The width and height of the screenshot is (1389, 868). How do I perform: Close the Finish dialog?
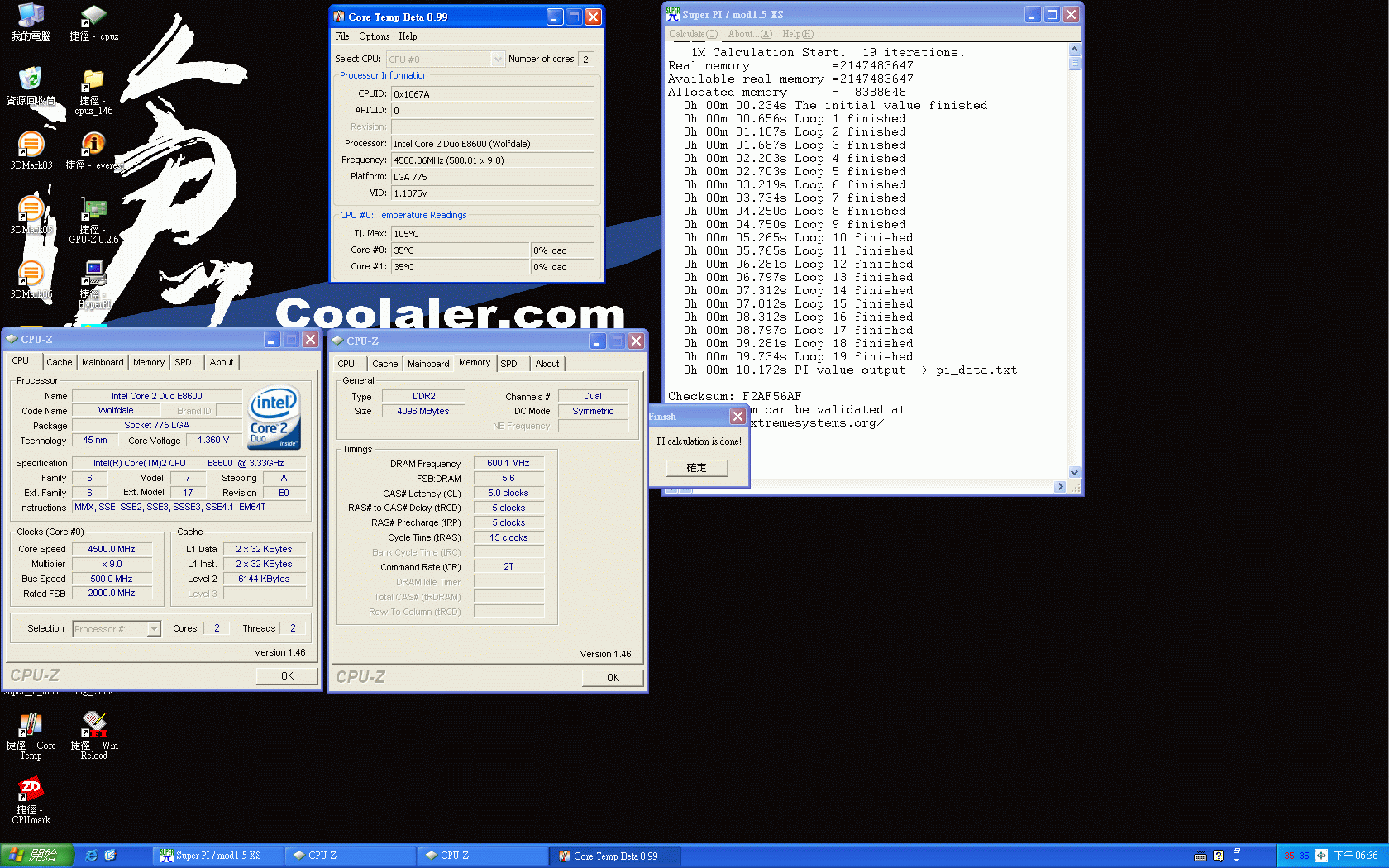click(x=737, y=416)
